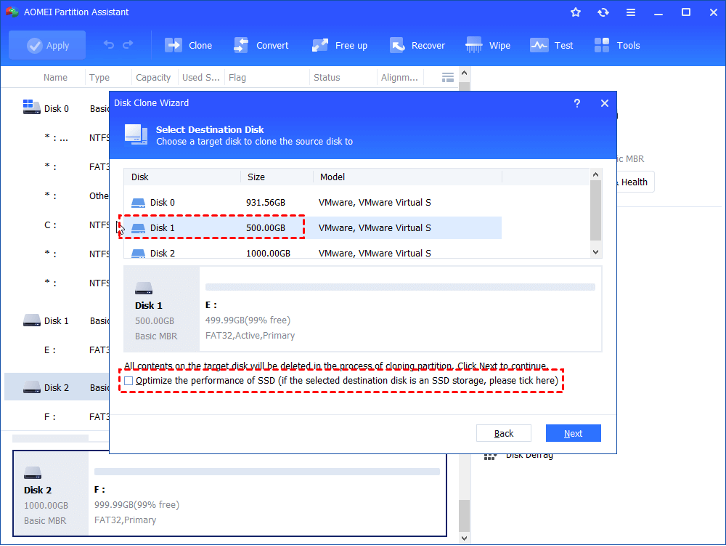The height and width of the screenshot is (546, 726).
Task: Open the hamburger menu in title bar
Action: pyautogui.click(x=631, y=13)
